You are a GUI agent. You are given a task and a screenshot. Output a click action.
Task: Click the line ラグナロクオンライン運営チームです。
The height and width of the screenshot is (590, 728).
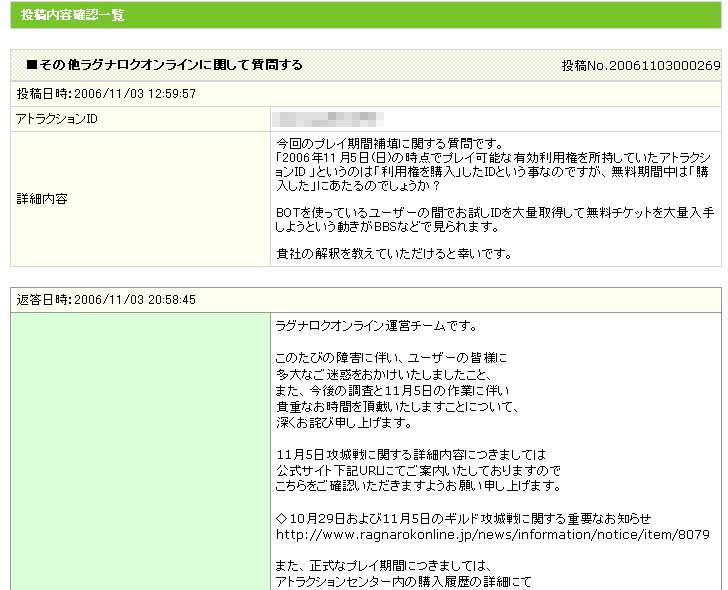pos(377,326)
